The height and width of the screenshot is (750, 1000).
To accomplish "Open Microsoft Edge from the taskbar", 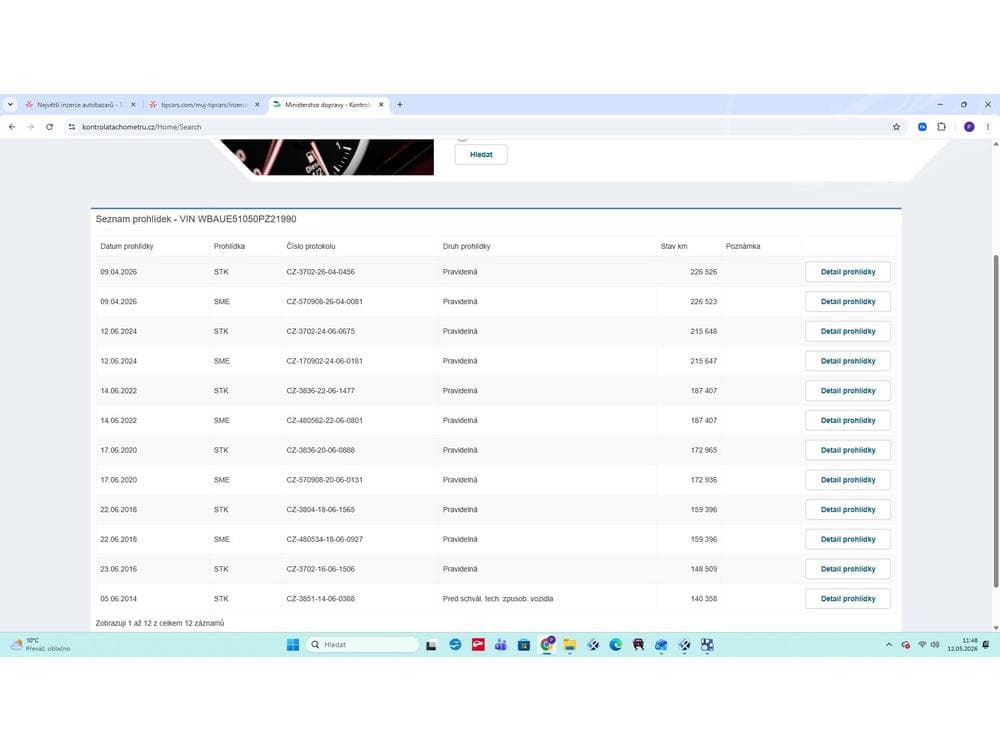I will click(x=615, y=645).
